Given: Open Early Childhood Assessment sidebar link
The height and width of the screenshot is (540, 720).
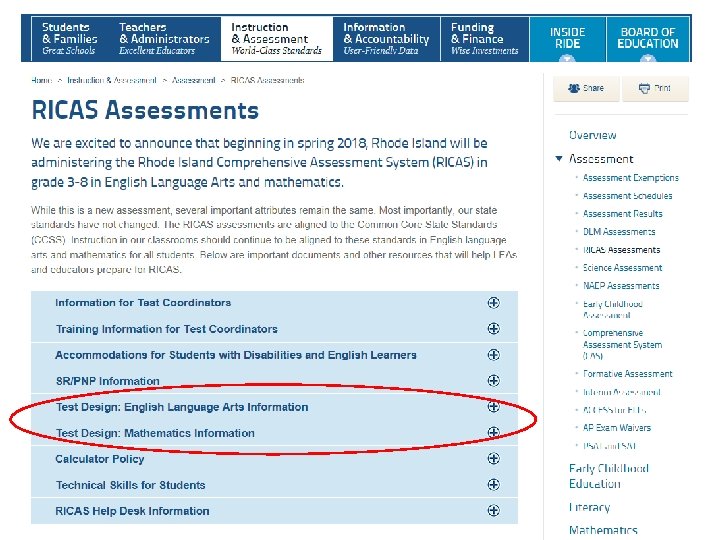Looking at the screenshot, I should coord(613,309).
